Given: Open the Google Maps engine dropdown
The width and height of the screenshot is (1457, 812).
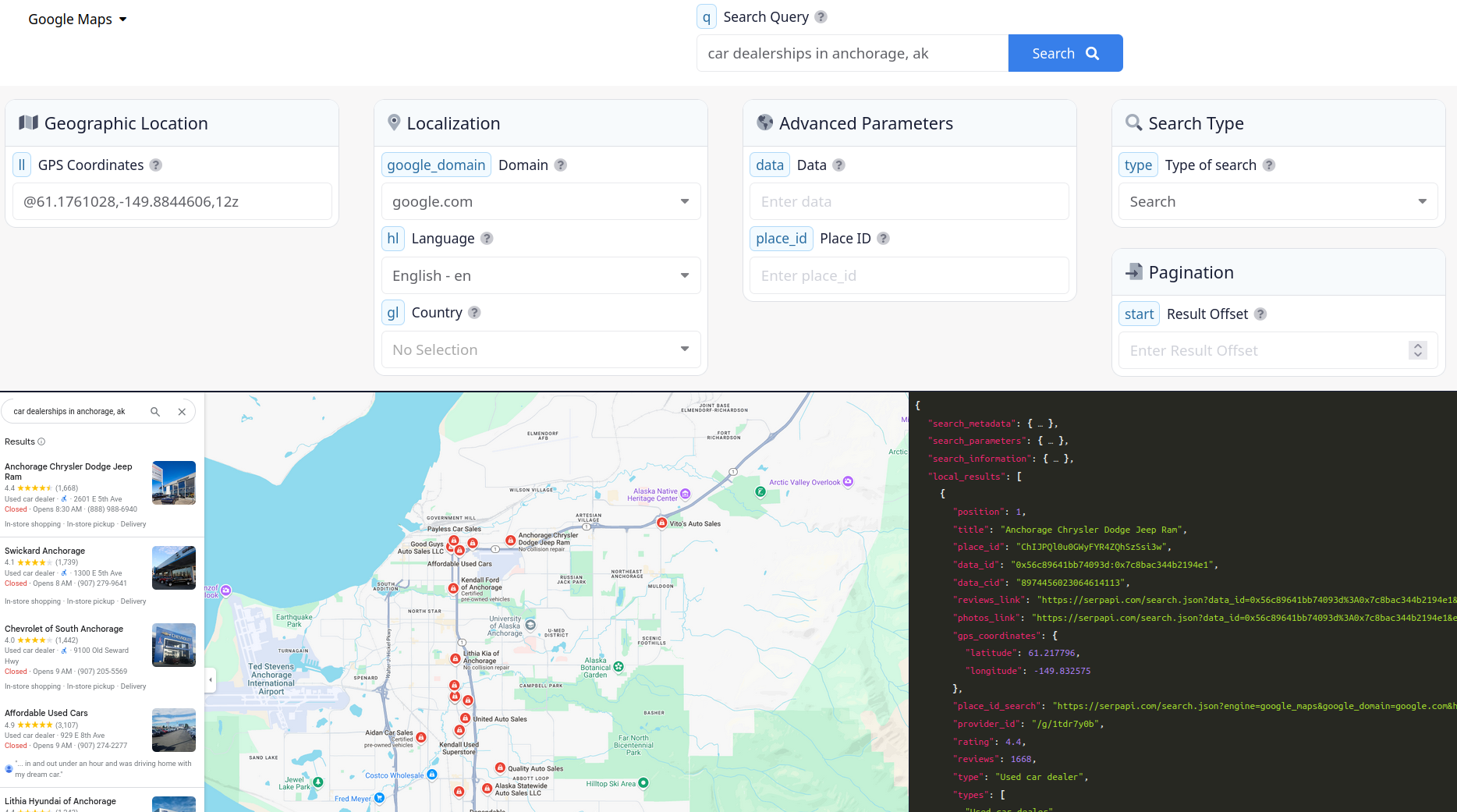Looking at the screenshot, I should click(x=77, y=20).
